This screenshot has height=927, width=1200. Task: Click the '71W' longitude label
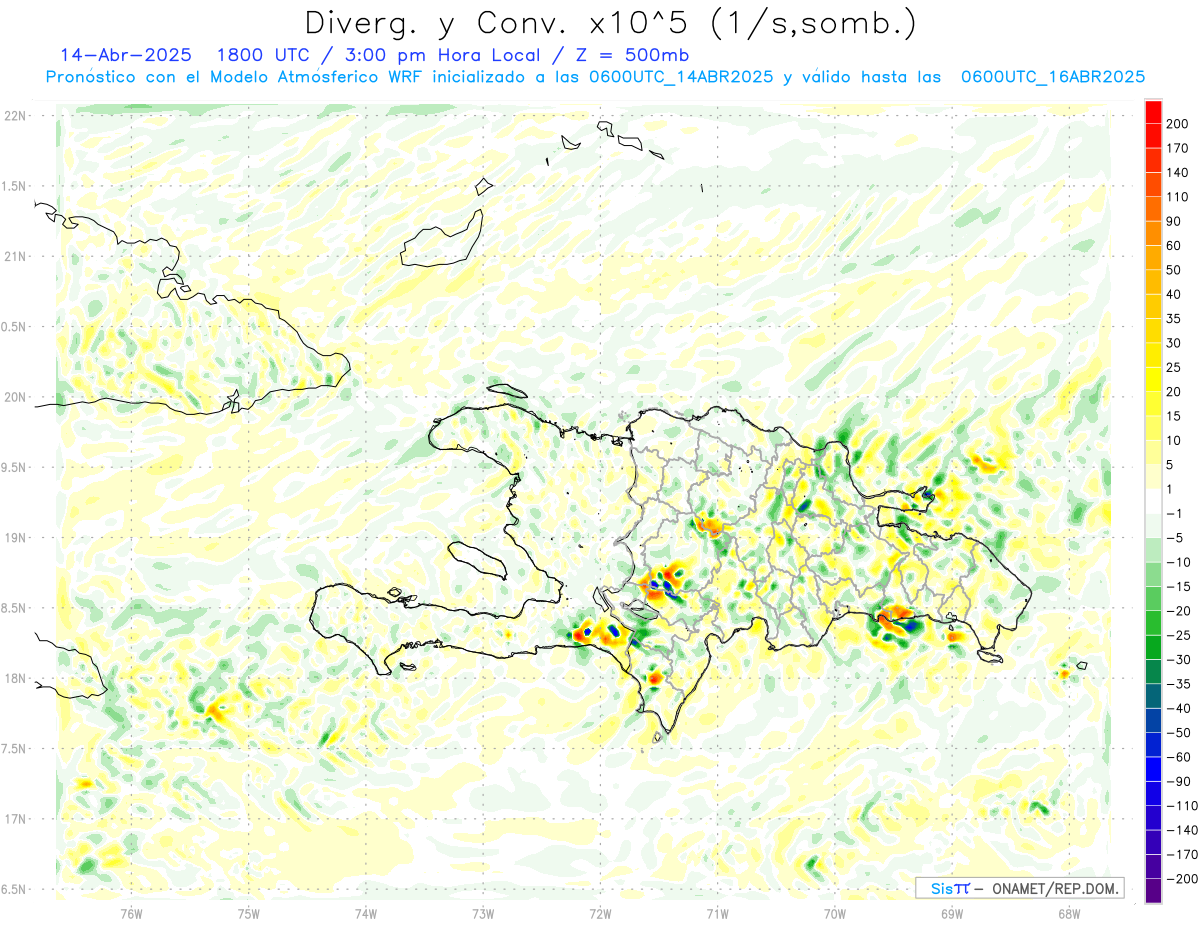pos(717,912)
